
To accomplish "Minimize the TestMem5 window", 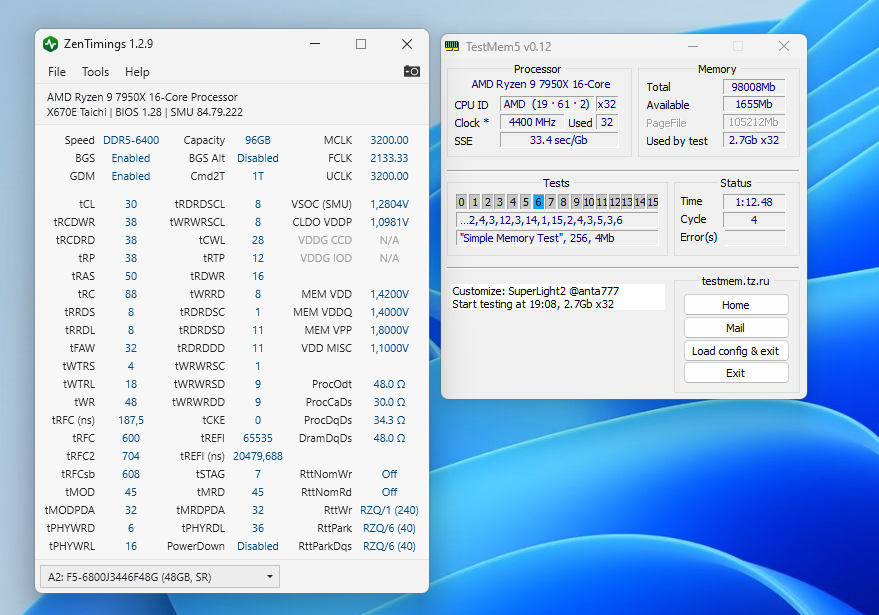I will click(x=692, y=46).
